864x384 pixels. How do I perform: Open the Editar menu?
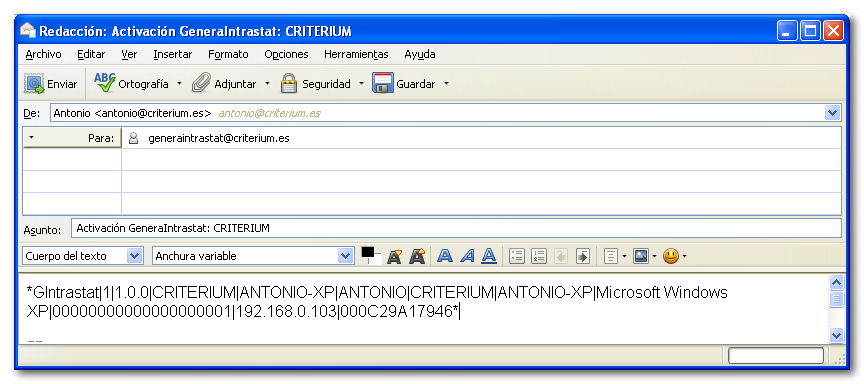click(x=91, y=55)
